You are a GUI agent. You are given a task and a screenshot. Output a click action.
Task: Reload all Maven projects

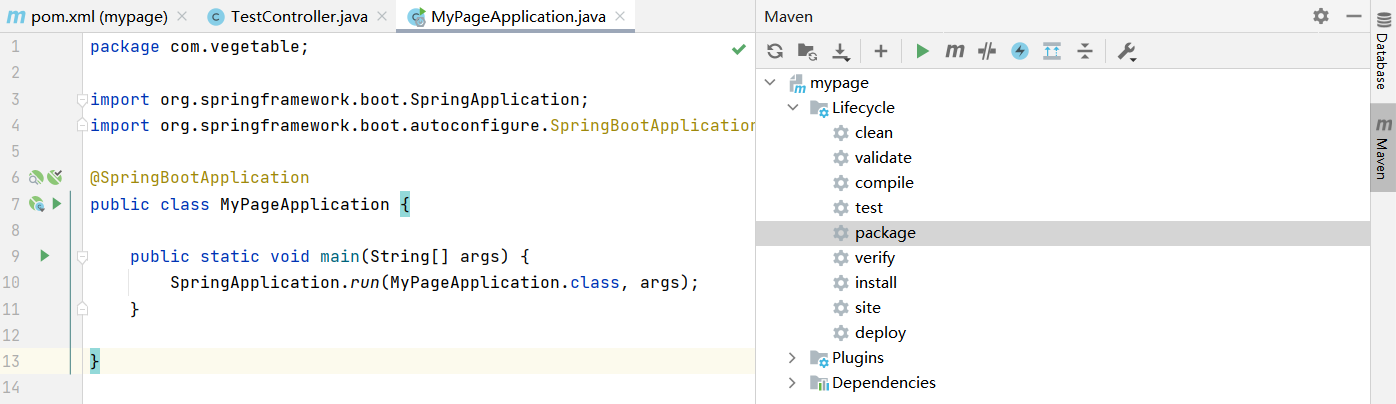point(775,51)
